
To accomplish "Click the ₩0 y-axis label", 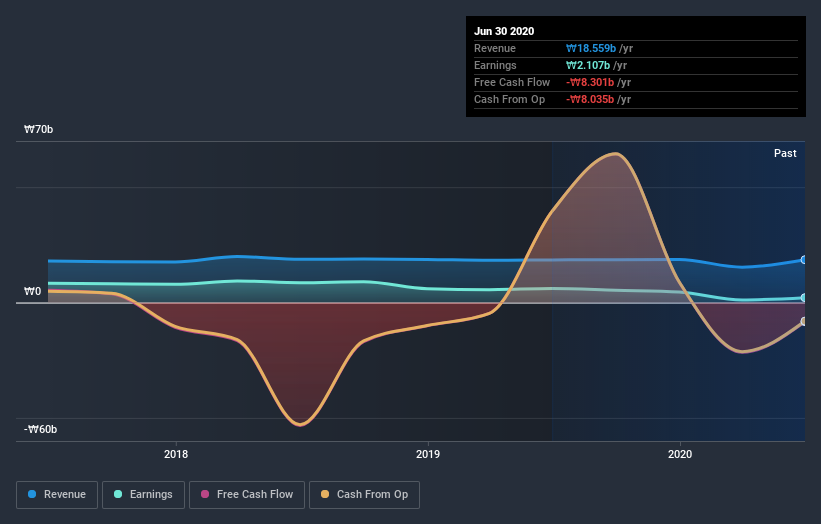I will pos(32,292).
